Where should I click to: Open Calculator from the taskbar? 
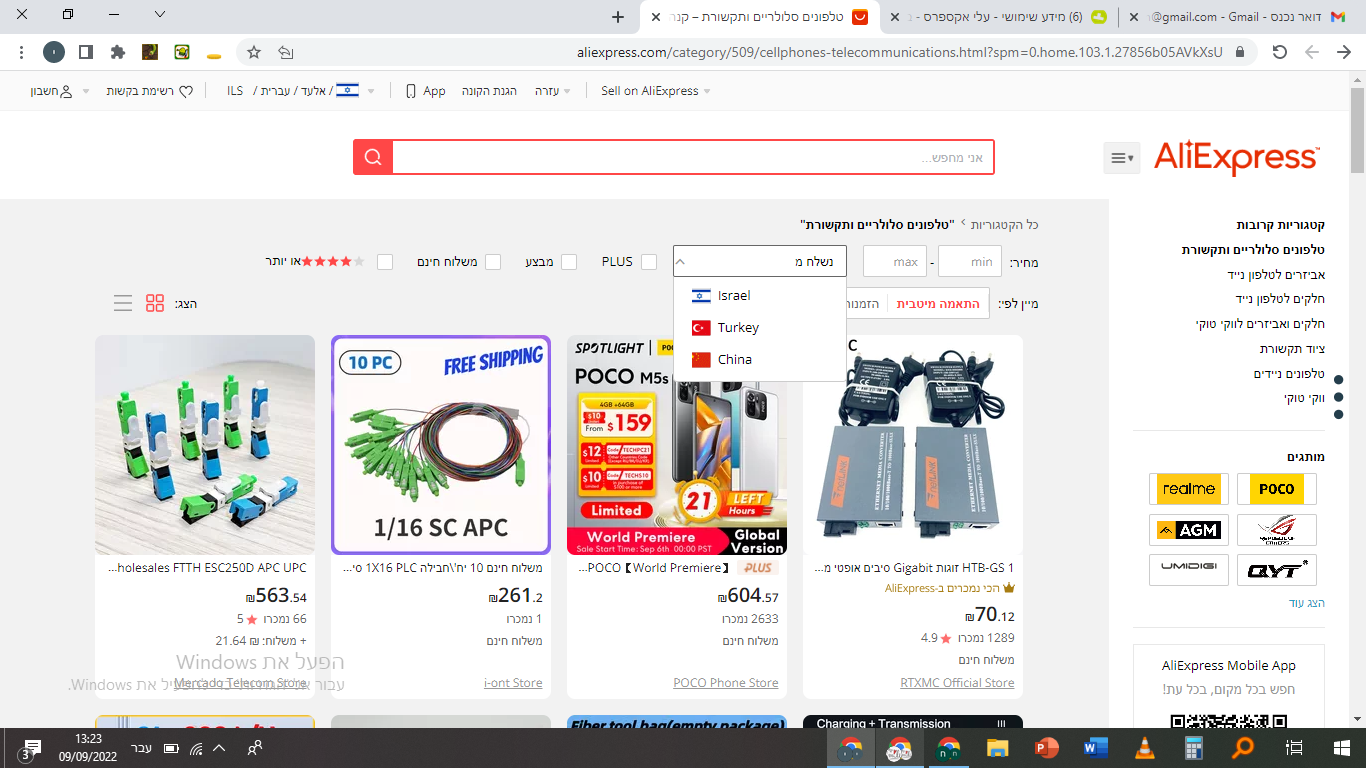point(1193,748)
